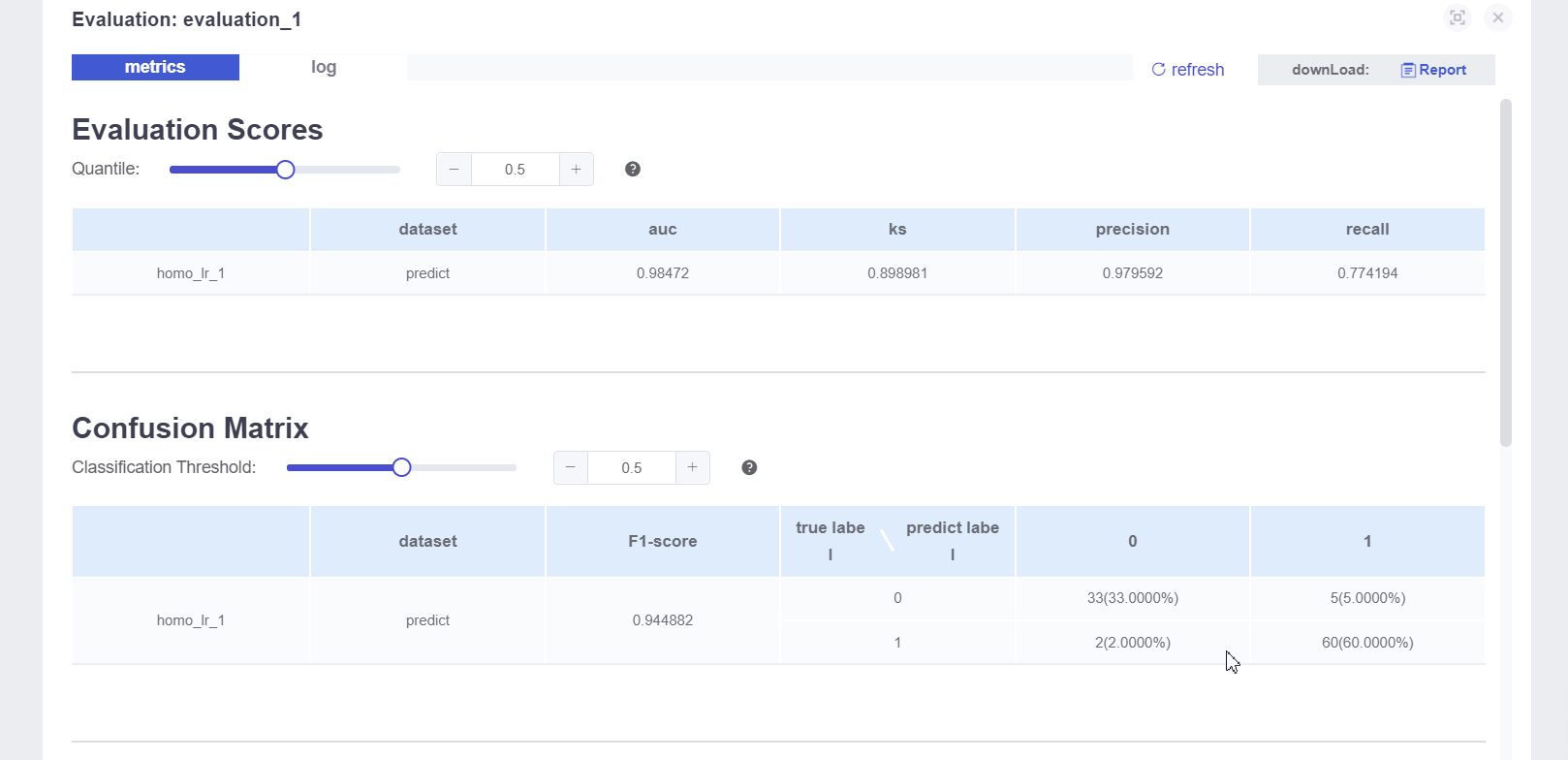Click homo_lr_1 in the Evaluation Scores table
The height and width of the screenshot is (760, 1568).
(x=191, y=273)
